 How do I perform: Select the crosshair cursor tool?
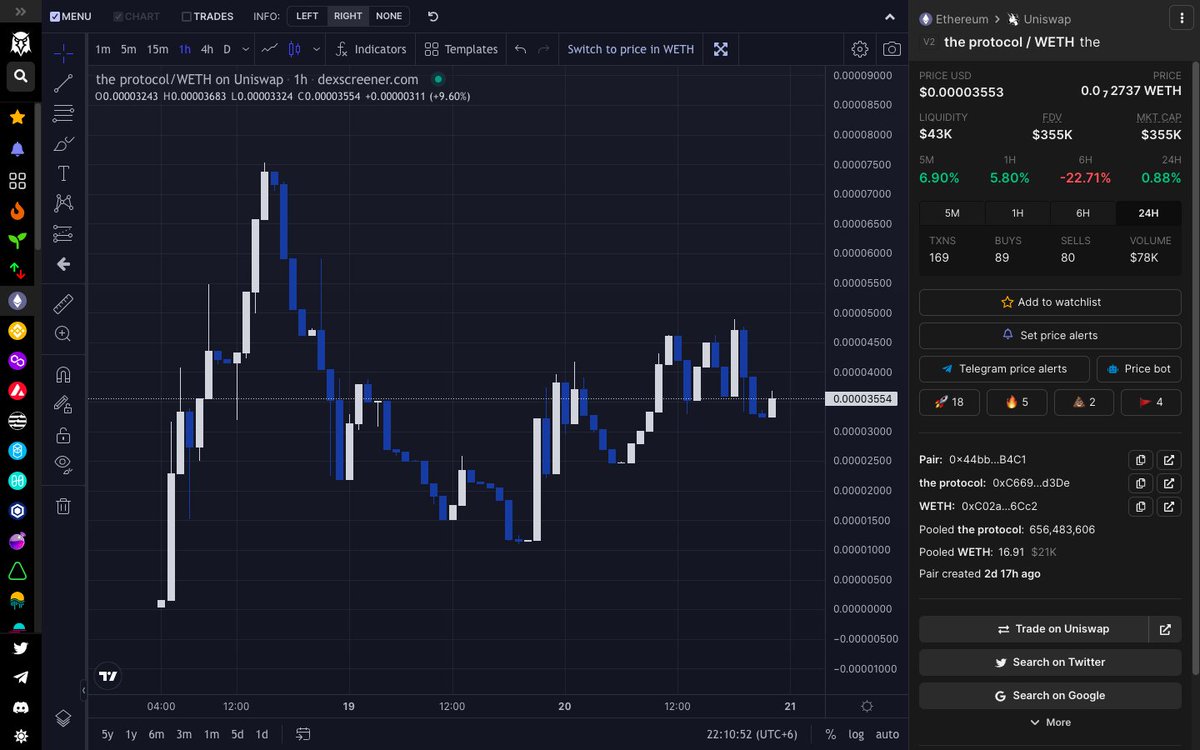(x=63, y=53)
